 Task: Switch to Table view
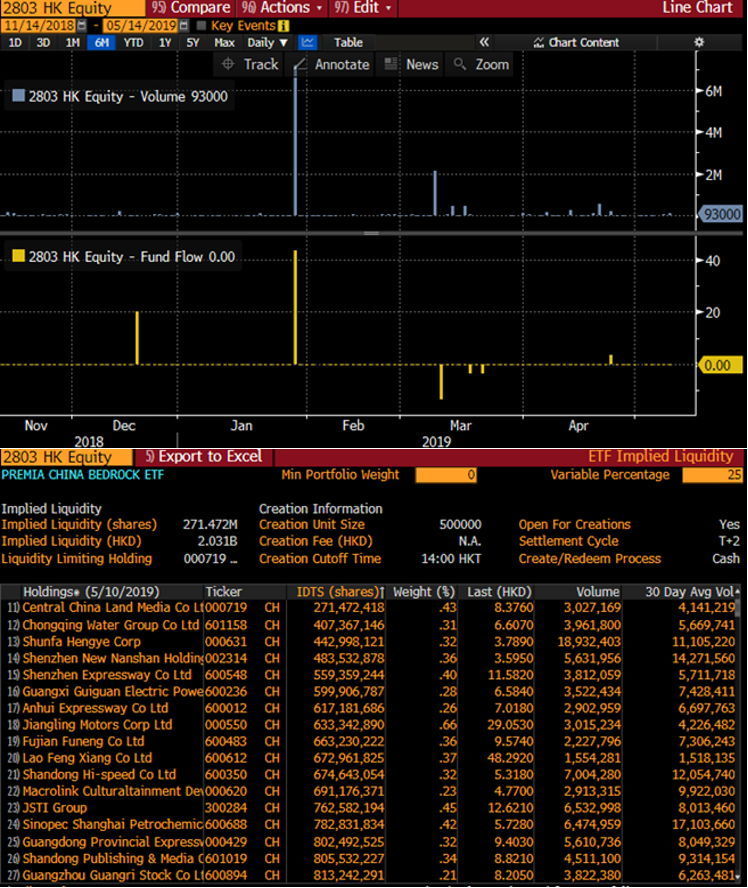[x=348, y=42]
